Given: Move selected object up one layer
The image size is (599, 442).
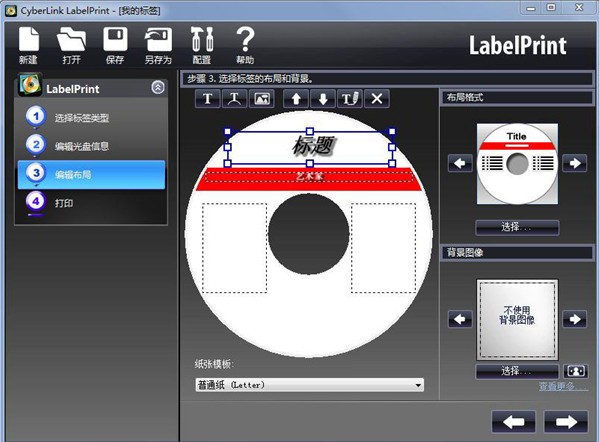Looking at the screenshot, I should point(296,99).
